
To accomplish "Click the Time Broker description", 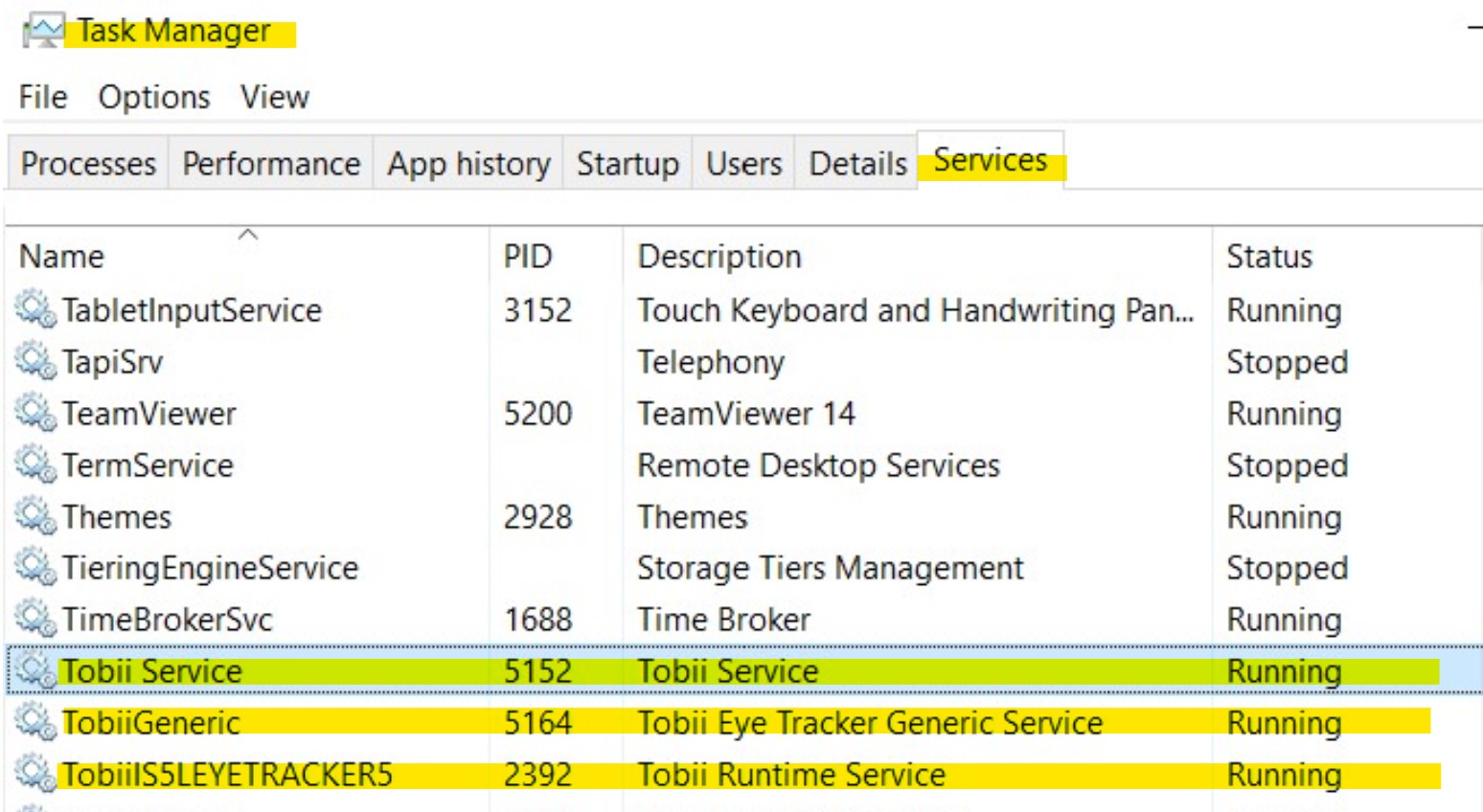I will (x=723, y=619).
